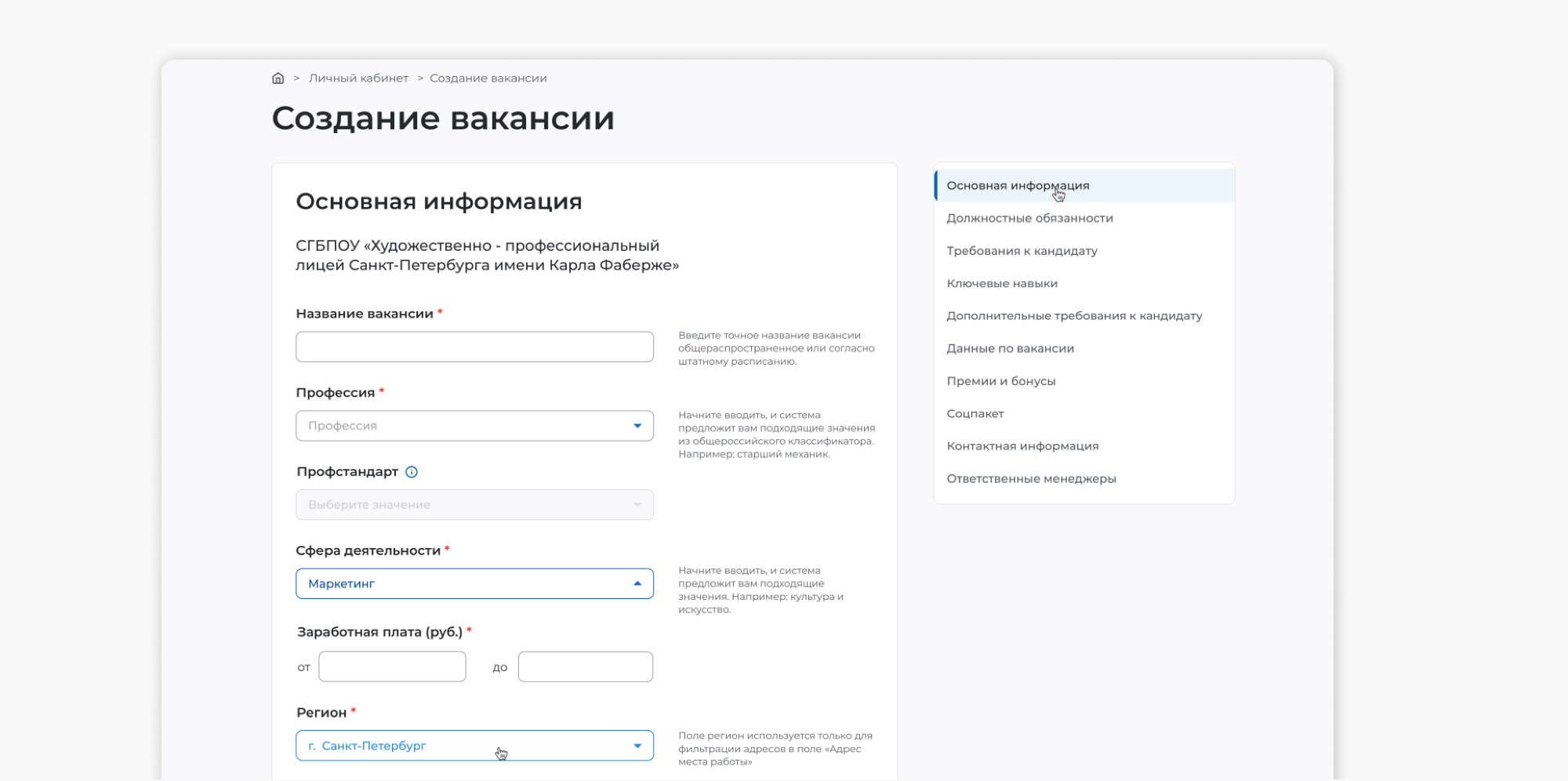The width and height of the screenshot is (1568, 781).
Task: Click the Сфера деятельности hint text
Action: pyautogui.click(x=760, y=590)
